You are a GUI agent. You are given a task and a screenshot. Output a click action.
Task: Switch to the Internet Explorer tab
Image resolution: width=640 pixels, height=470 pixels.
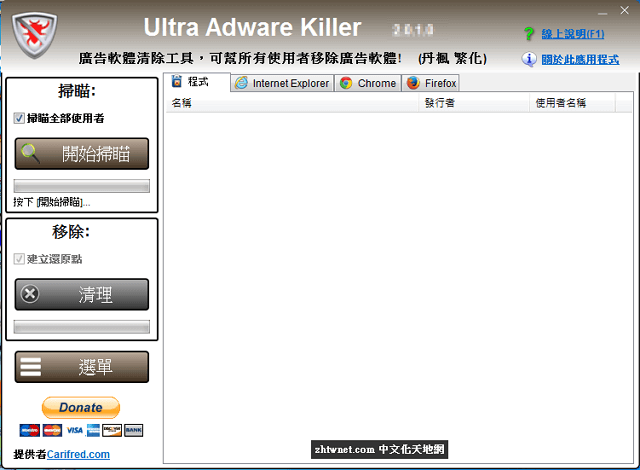(282, 83)
